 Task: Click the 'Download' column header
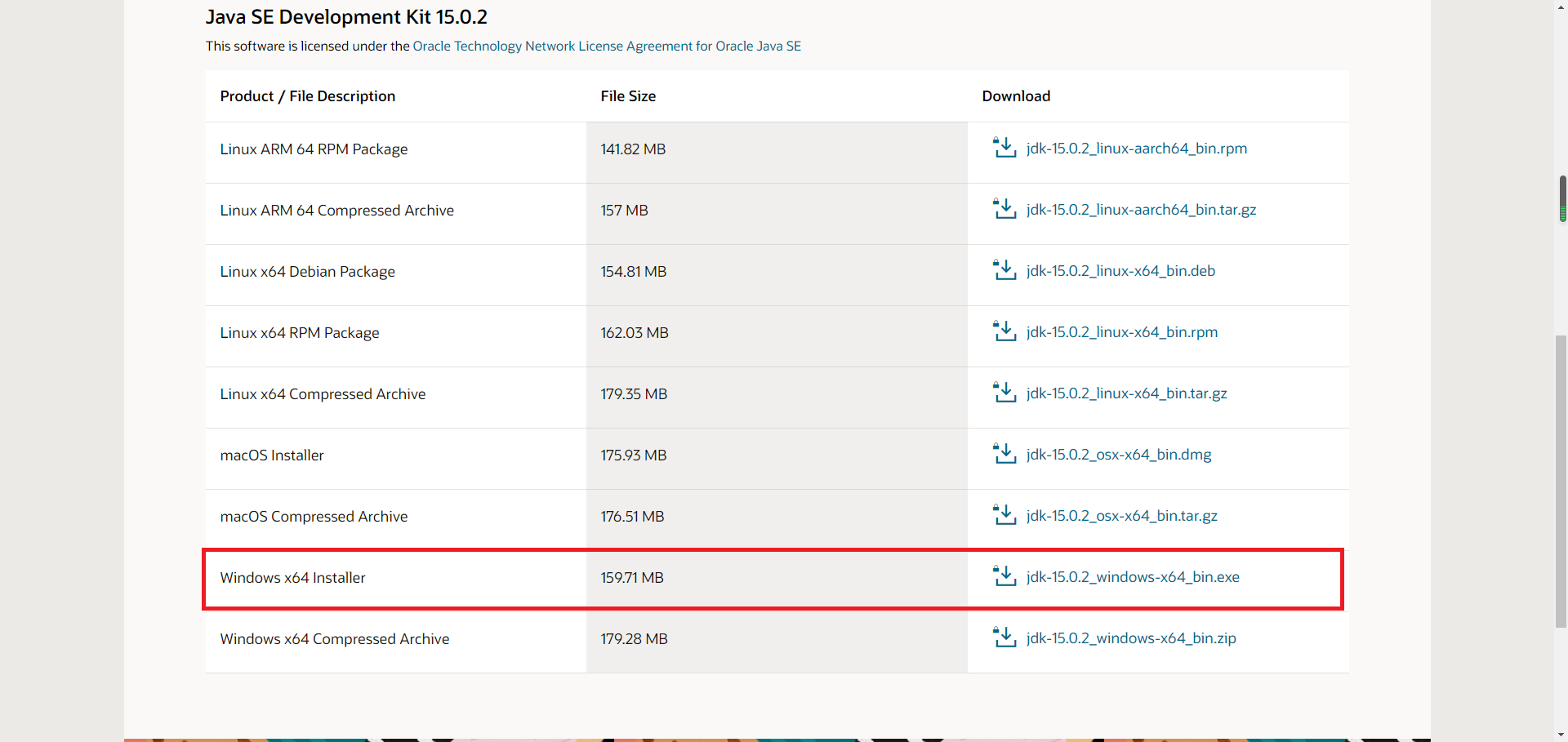coord(1016,96)
